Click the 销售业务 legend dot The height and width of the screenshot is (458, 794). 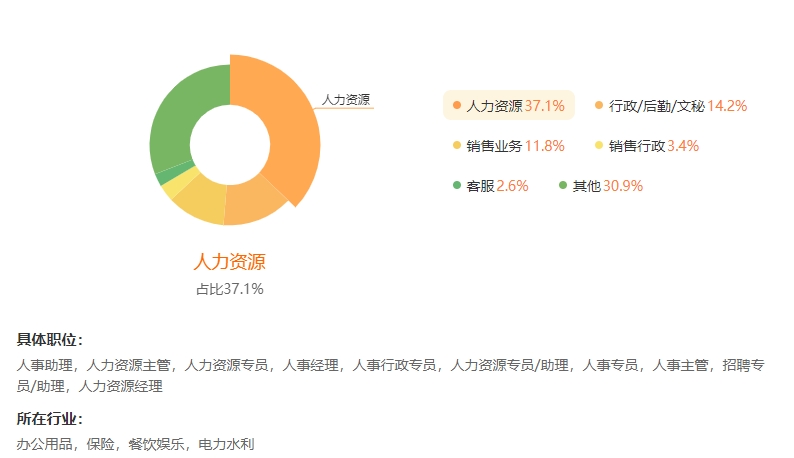pyautogui.click(x=457, y=145)
